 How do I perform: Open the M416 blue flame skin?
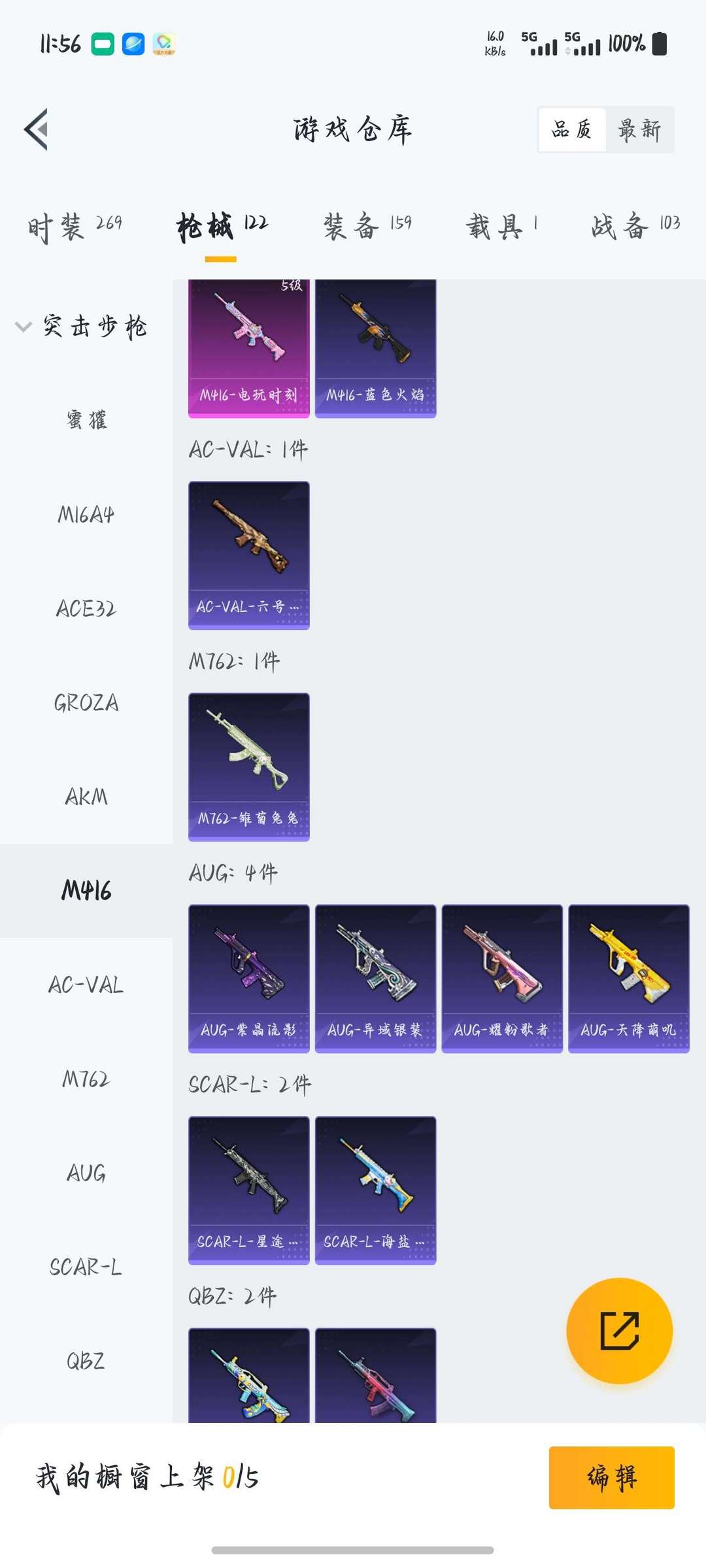click(x=375, y=348)
